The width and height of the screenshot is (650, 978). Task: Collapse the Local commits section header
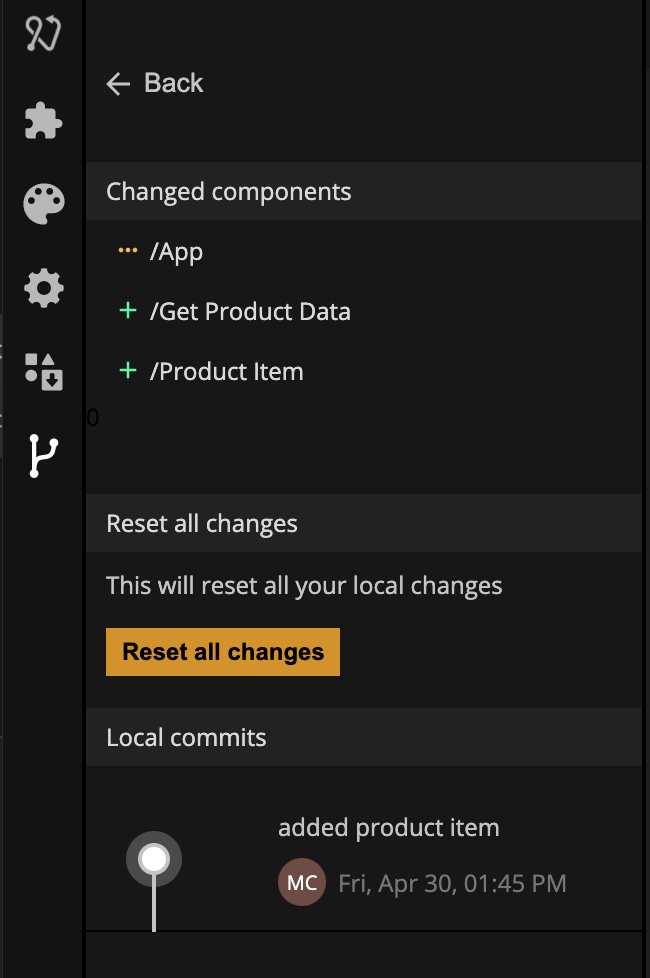[x=364, y=737]
